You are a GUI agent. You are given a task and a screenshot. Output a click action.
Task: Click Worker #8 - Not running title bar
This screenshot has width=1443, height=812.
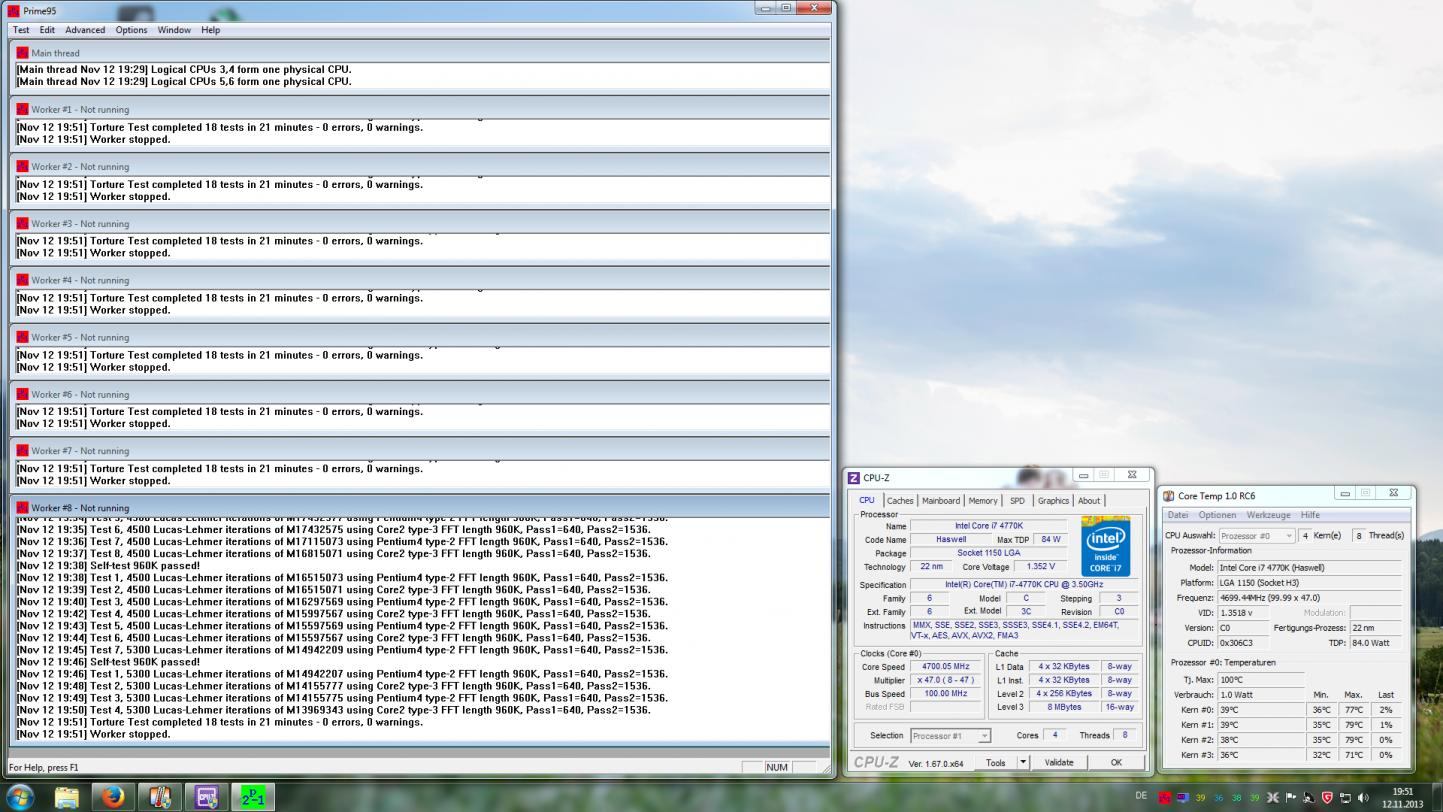(420, 507)
